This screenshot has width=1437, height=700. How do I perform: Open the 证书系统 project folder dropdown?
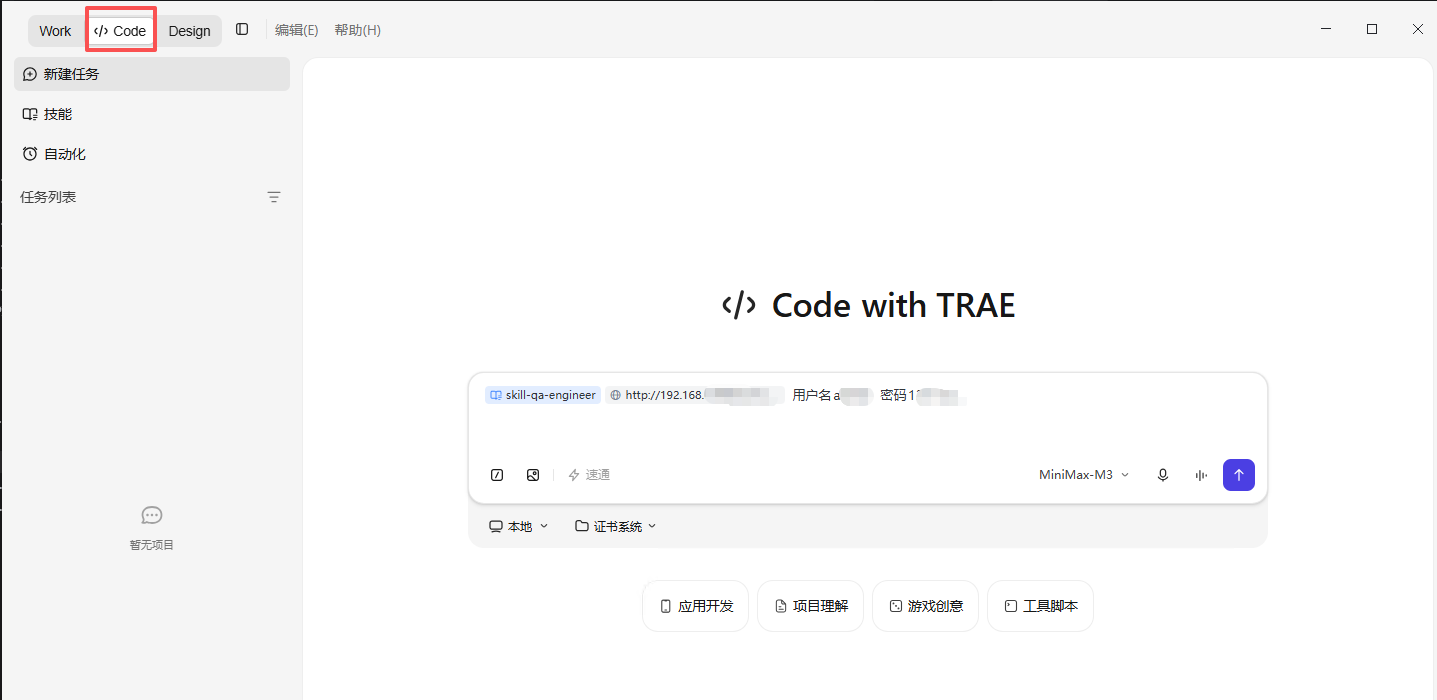pyautogui.click(x=616, y=526)
